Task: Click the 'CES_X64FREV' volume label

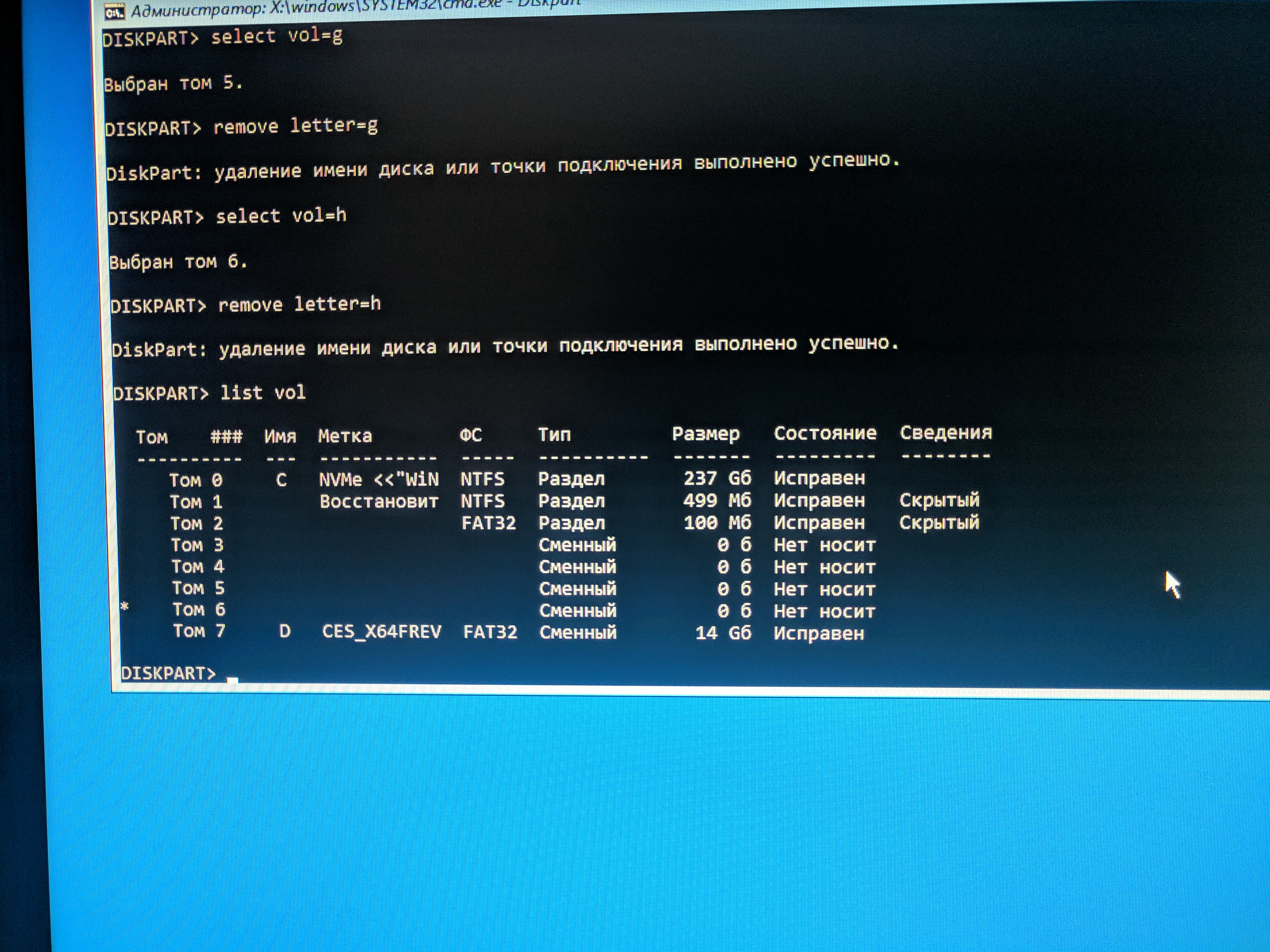Action: (382, 632)
